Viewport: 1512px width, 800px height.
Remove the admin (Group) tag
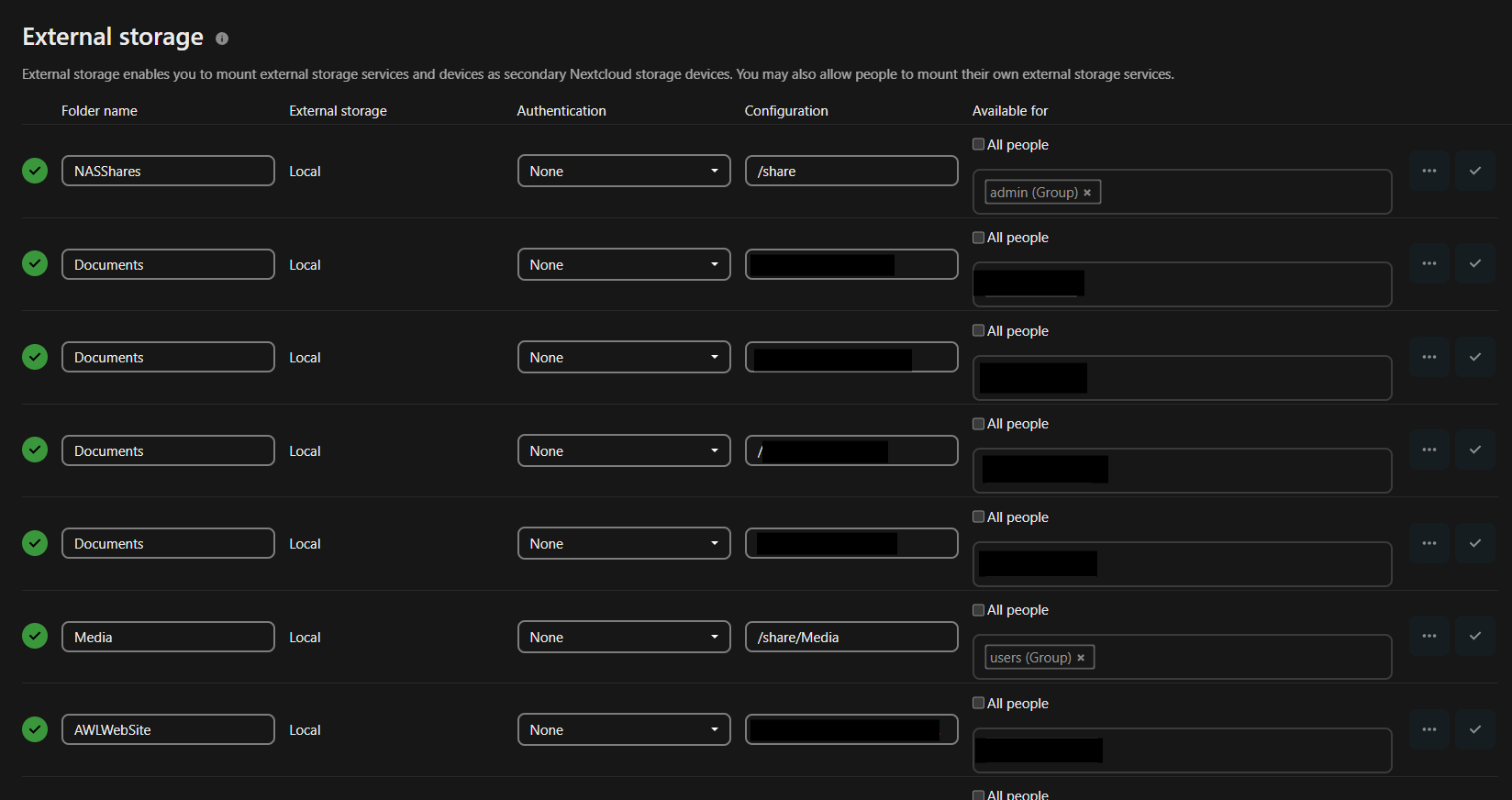tap(1087, 193)
